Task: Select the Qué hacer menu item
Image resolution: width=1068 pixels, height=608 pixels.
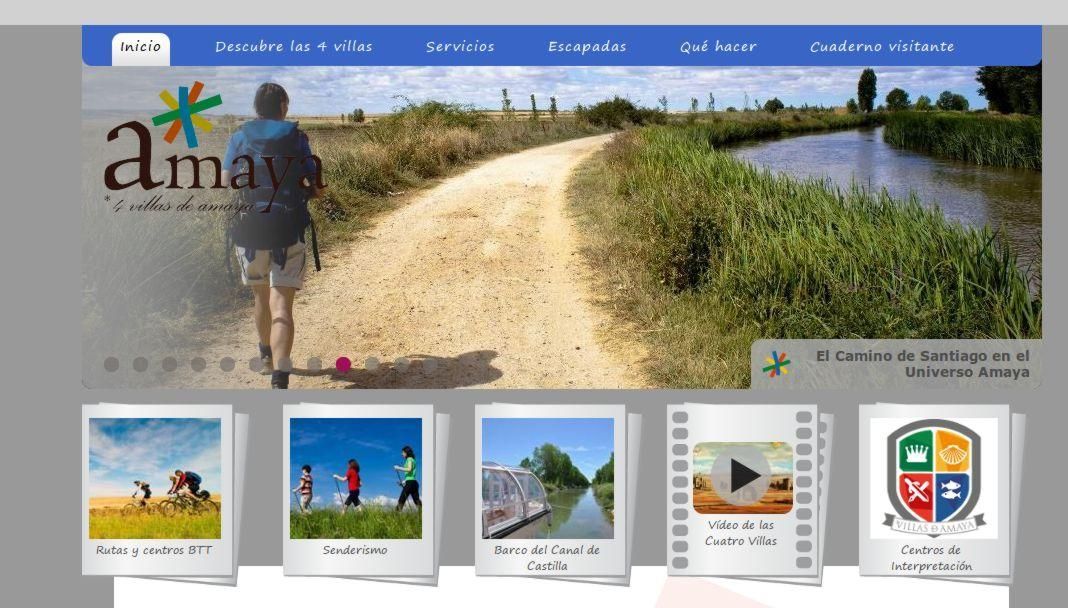Action: coord(718,47)
